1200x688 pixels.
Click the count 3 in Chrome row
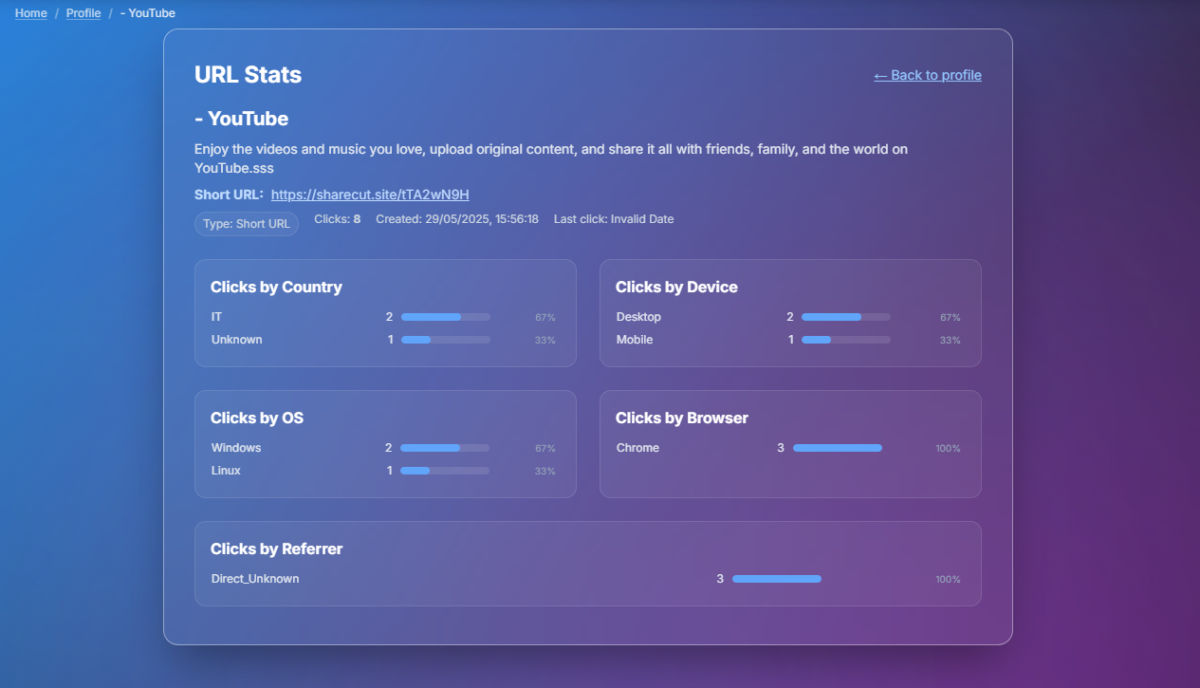tap(781, 448)
